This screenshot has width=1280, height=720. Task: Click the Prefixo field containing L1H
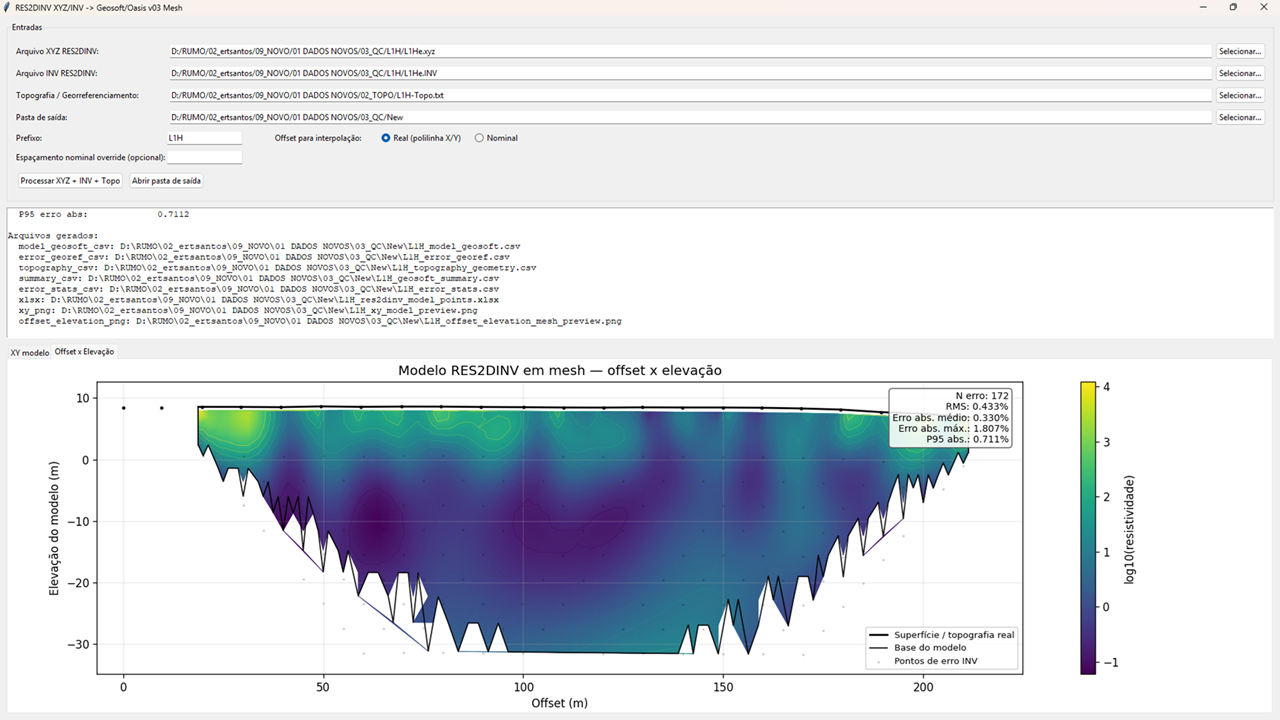(x=205, y=138)
